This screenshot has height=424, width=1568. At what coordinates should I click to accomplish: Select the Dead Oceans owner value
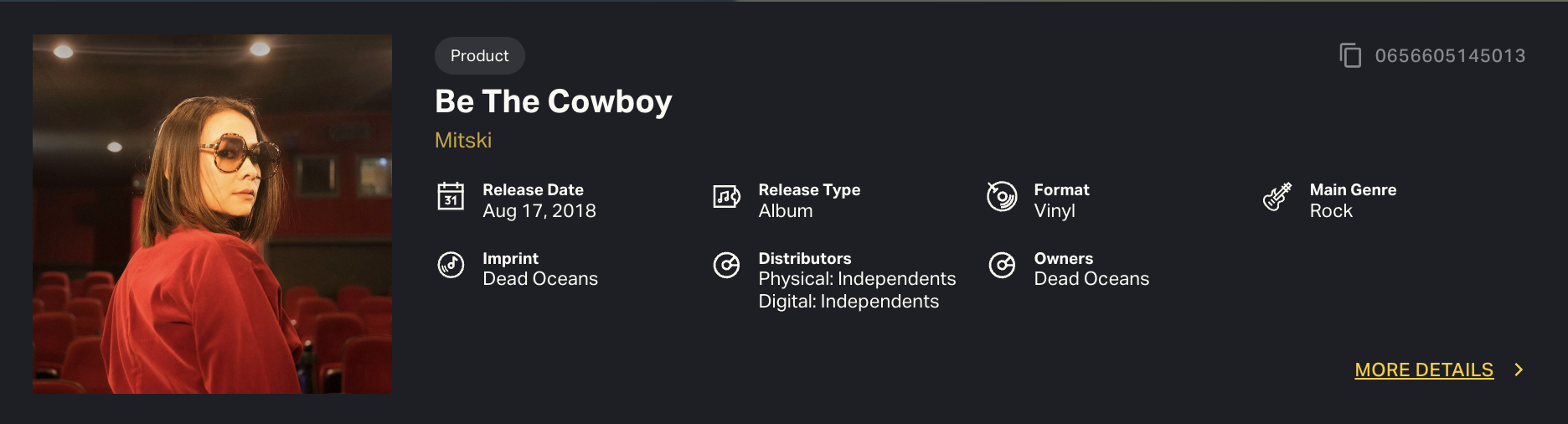pos(1091,279)
